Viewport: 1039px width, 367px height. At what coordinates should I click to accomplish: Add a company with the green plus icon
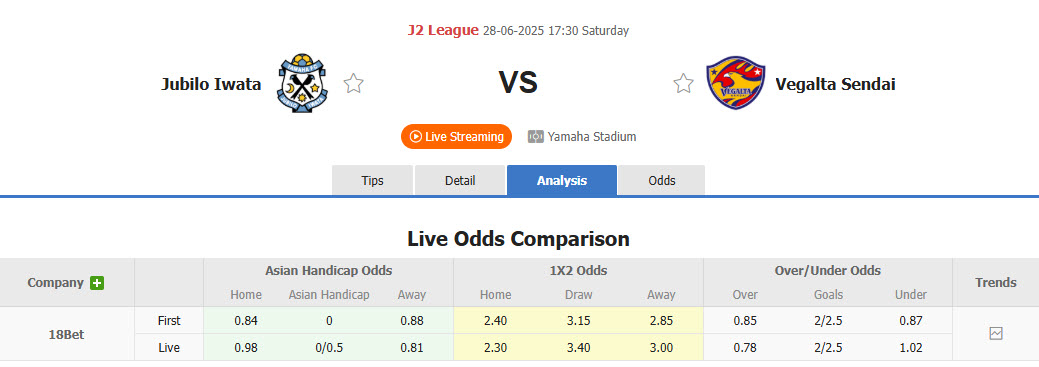tap(97, 283)
